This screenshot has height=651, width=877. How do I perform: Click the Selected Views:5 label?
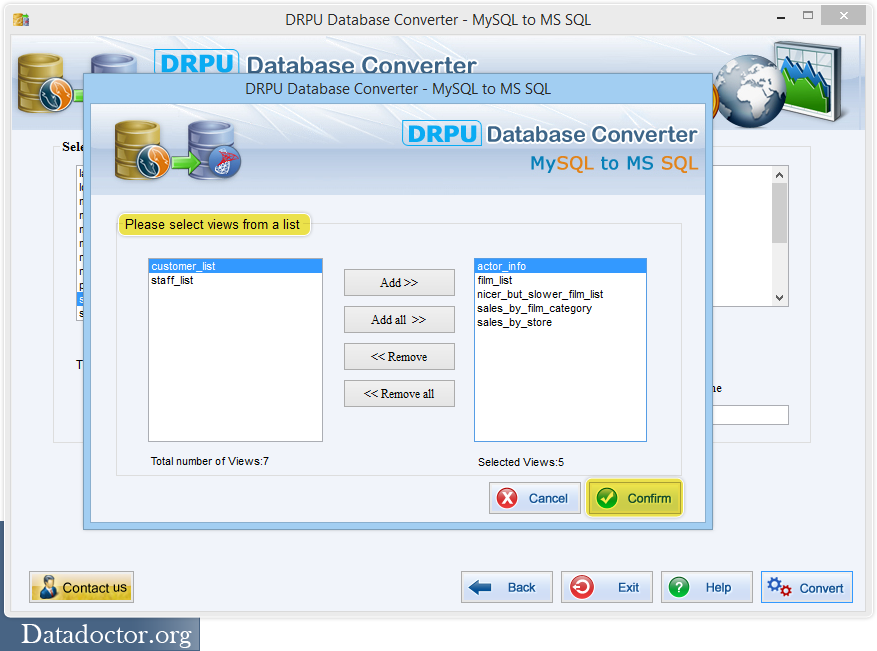(x=521, y=462)
